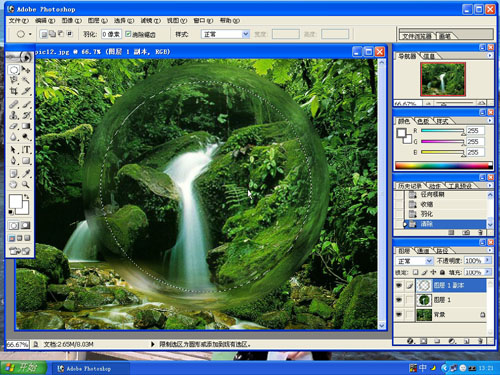Click the add layer mask icon

[424, 341]
